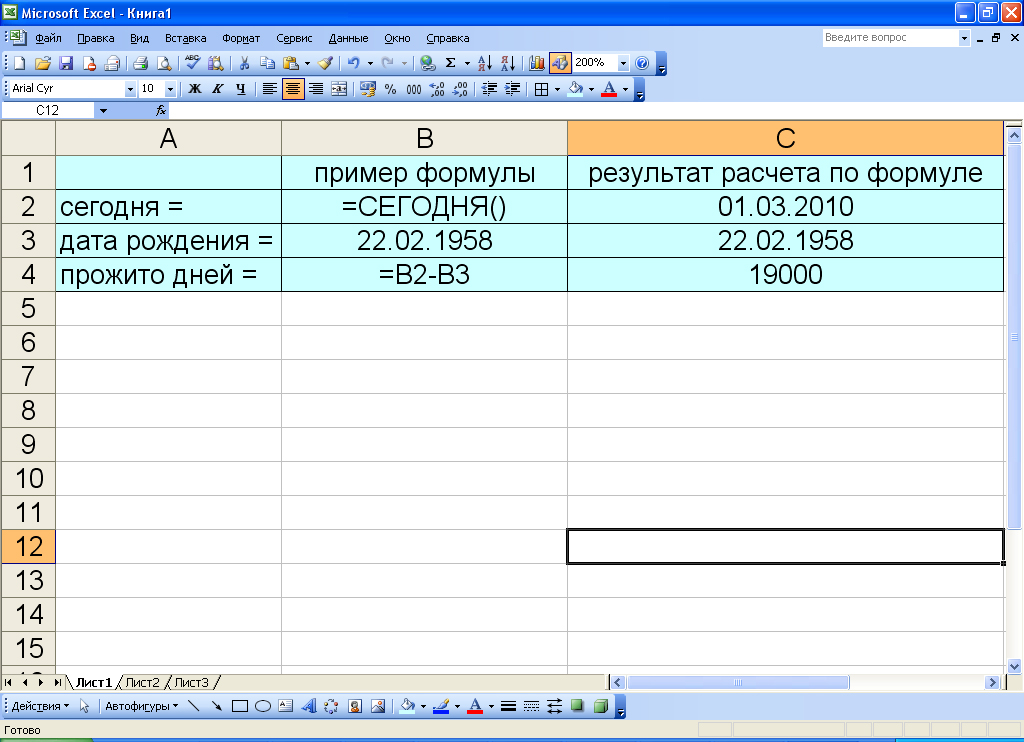The height and width of the screenshot is (742, 1024).
Task: Toggle Bold (Ж) formatting
Action: [x=195, y=89]
